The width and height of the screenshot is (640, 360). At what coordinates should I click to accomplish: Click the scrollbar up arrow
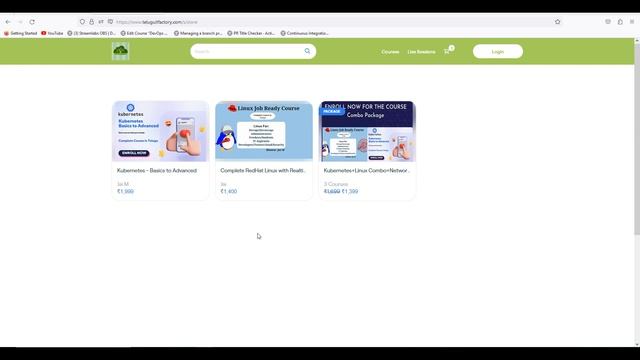click(637, 40)
